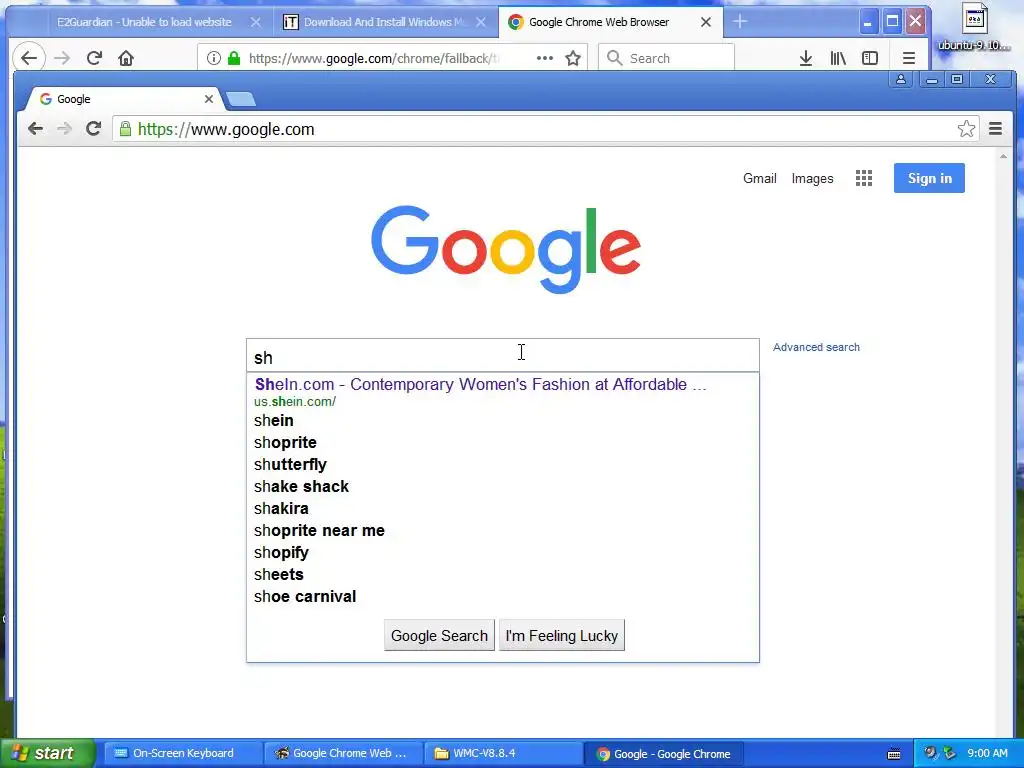Open WMC-V8.8.4 folder taskbar item
The height and width of the screenshot is (768, 1024).
pyautogui.click(x=503, y=754)
